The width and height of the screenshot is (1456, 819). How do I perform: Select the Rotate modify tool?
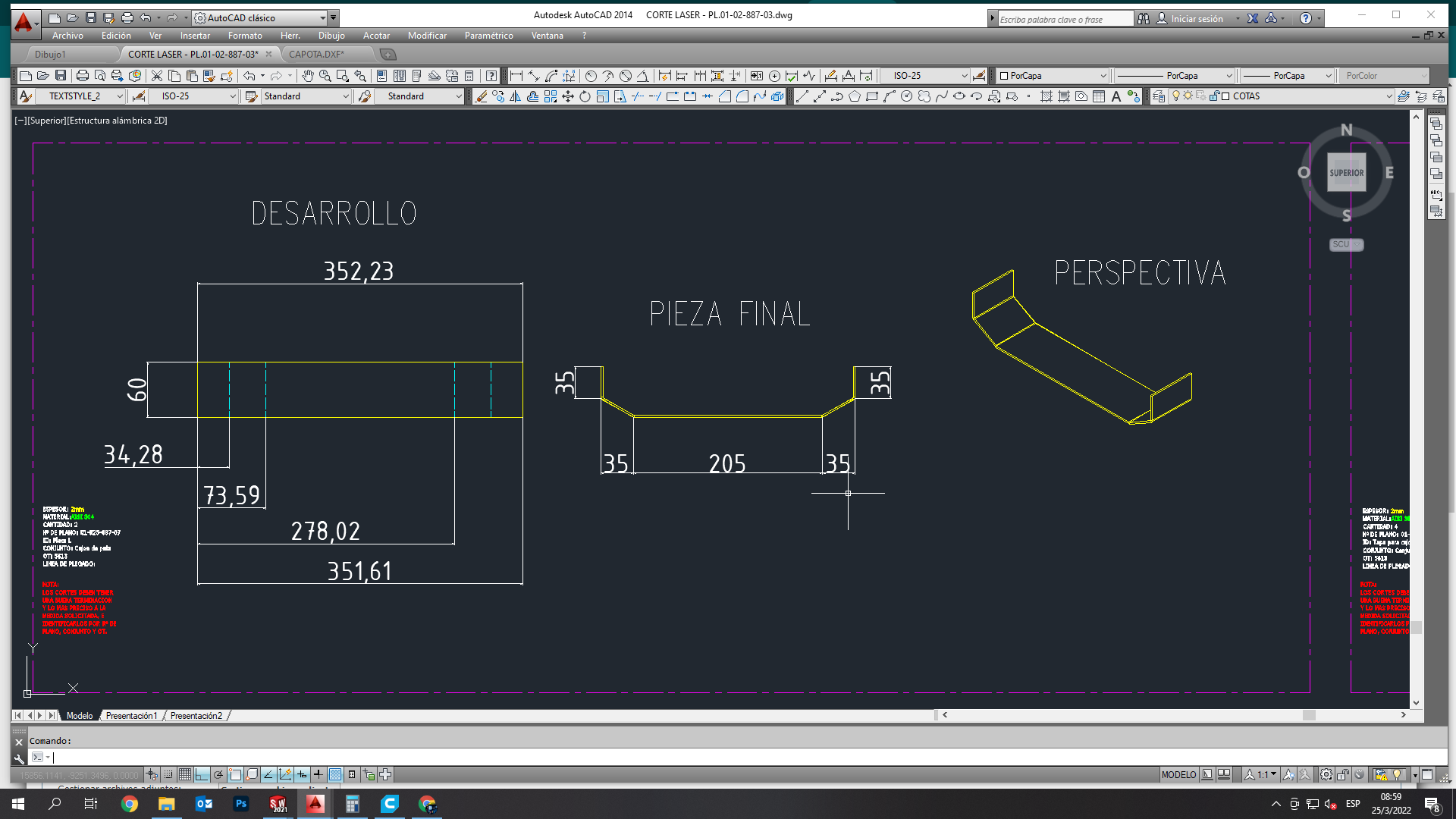click(585, 96)
